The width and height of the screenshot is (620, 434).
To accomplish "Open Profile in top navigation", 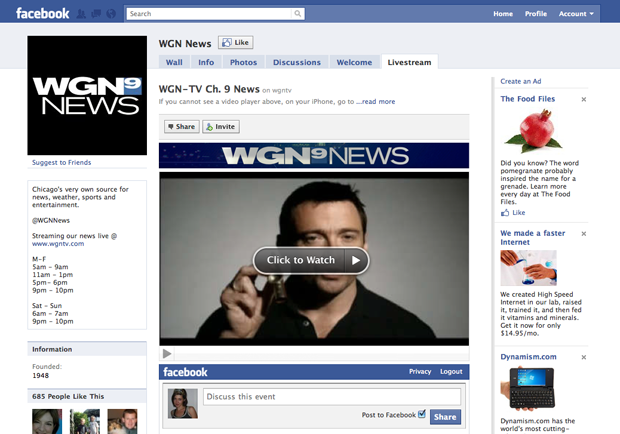I will pos(536,14).
